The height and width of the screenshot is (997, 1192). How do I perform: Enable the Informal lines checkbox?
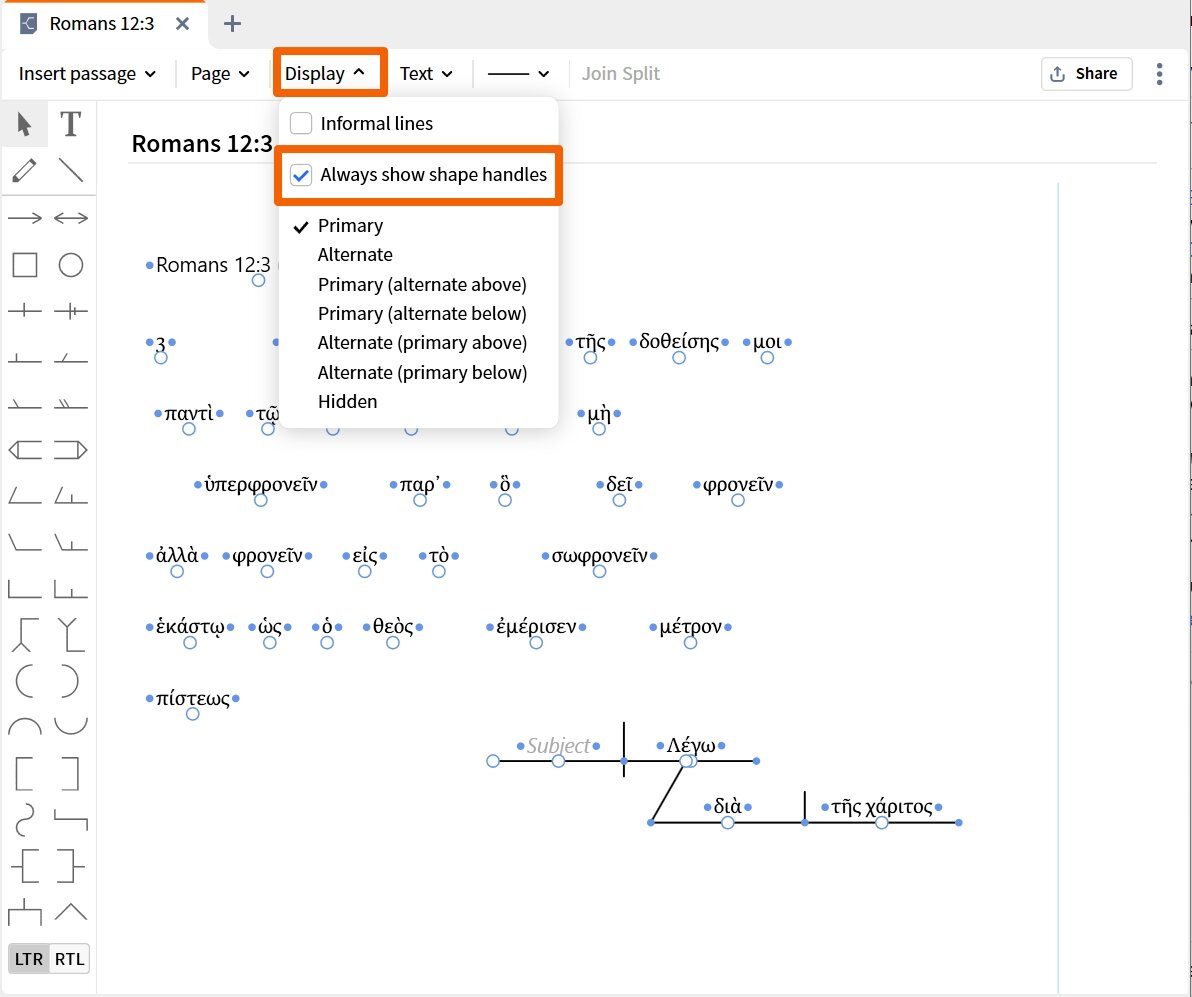(301, 123)
